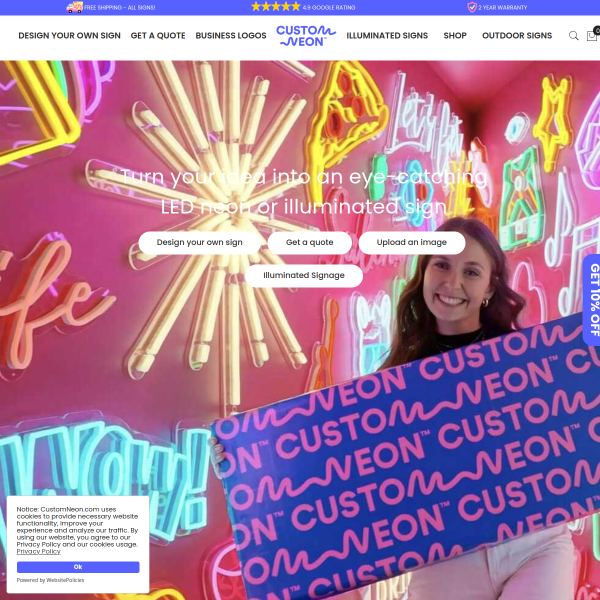Click the Custom Neon logo
Viewport: 600px width, 600px height.
(x=306, y=36)
